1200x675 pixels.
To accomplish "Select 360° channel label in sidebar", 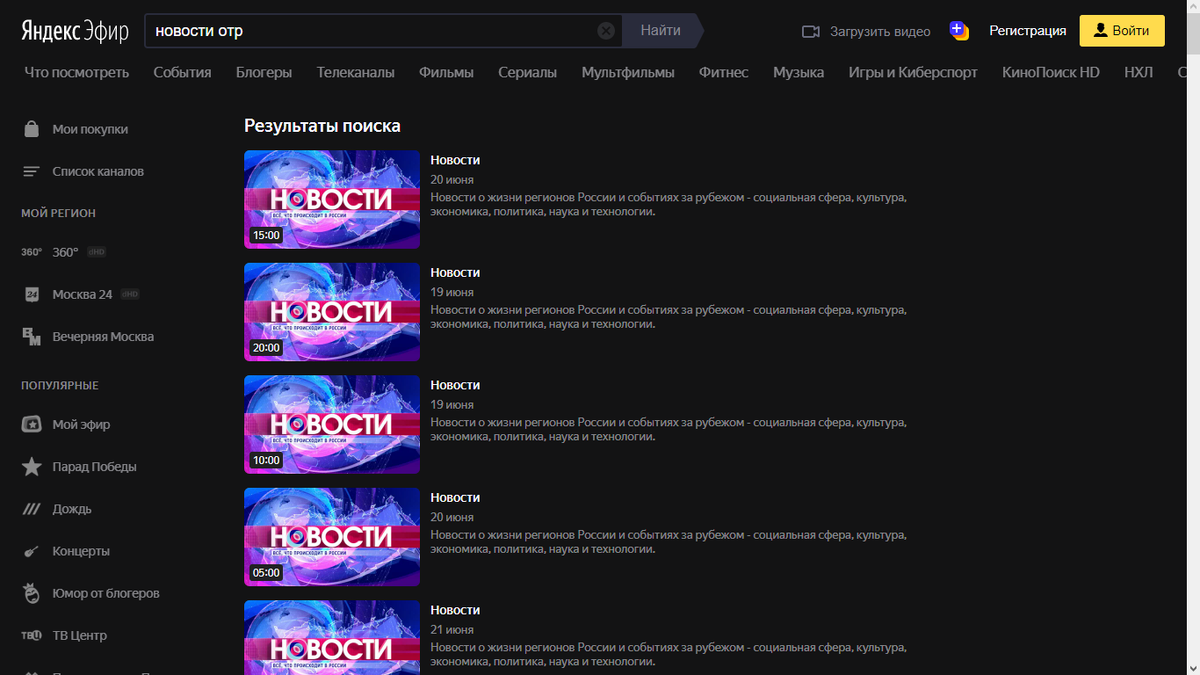I will 65,252.
